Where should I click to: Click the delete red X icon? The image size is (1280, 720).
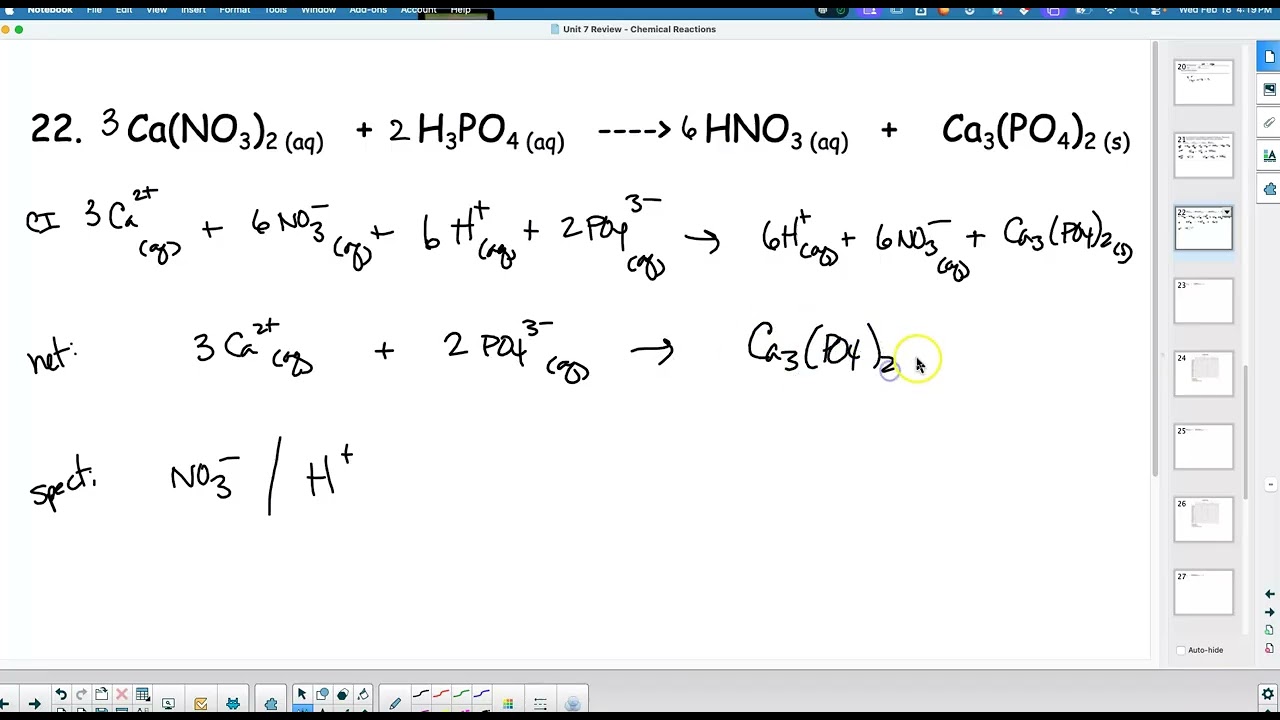[x=122, y=695]
